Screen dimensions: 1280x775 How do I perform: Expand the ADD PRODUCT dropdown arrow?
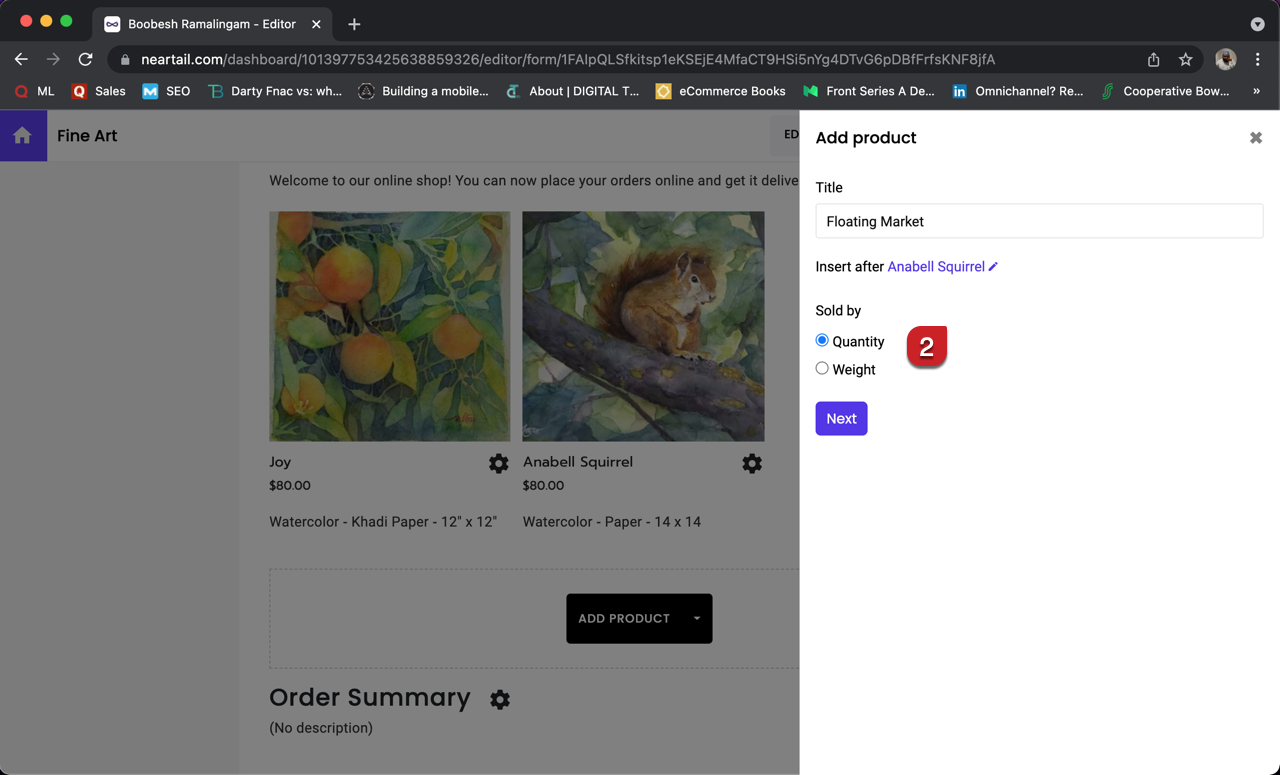pyautogui.click(x=697, y=618)
